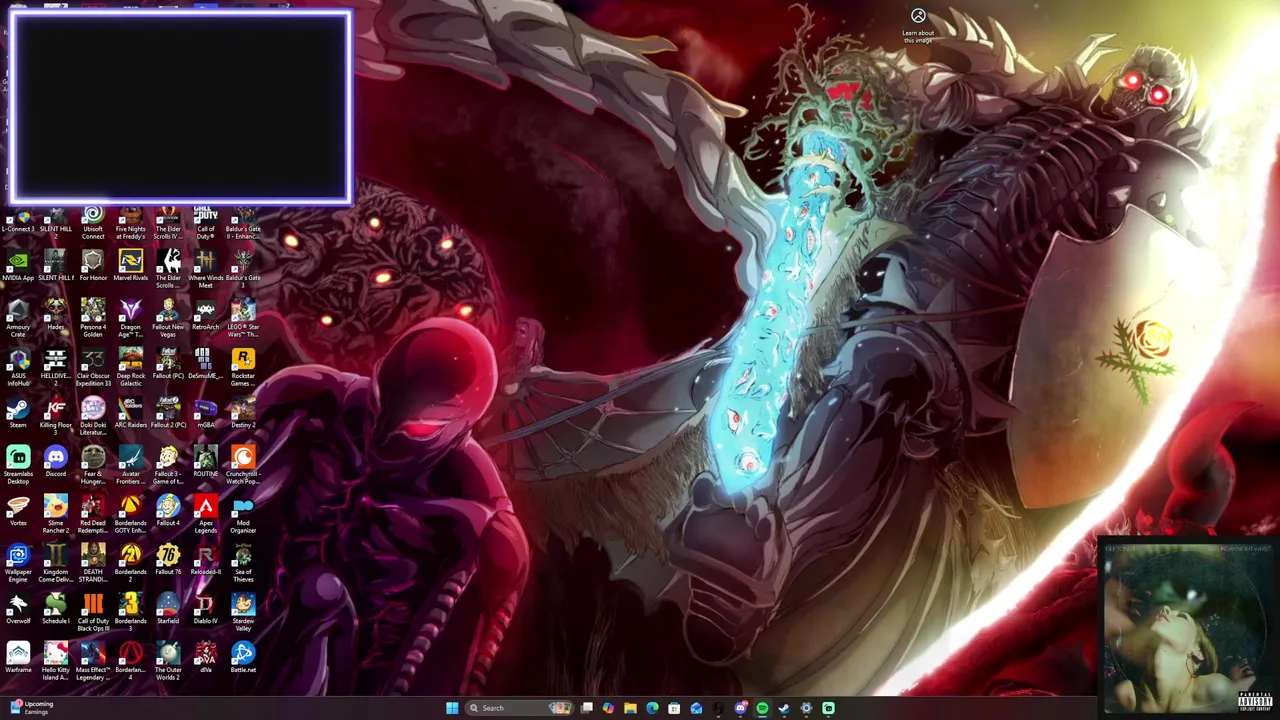Open the Overwolf desktop shortcut
This screenshot has height=720, width=1280.
pyautogui.click(x=18, y=609)
